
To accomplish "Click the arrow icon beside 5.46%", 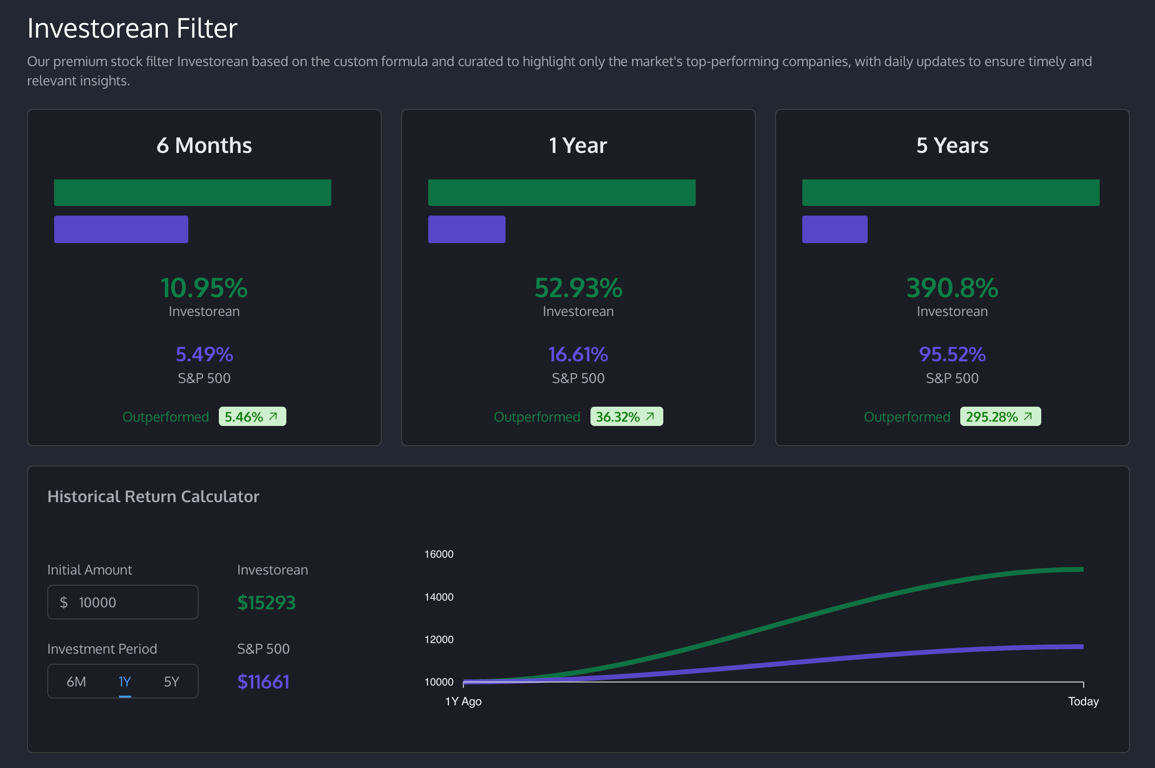I will pyautogui.click(x=273, y=416).
